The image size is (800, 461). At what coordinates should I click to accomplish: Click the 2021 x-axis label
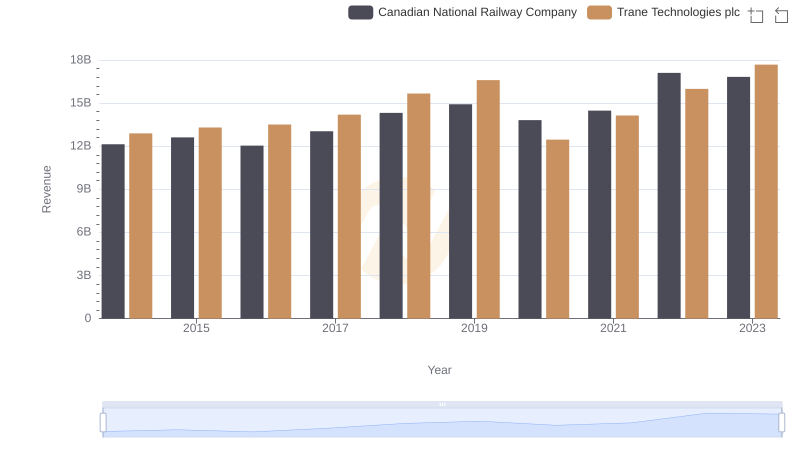pos(613,328)
